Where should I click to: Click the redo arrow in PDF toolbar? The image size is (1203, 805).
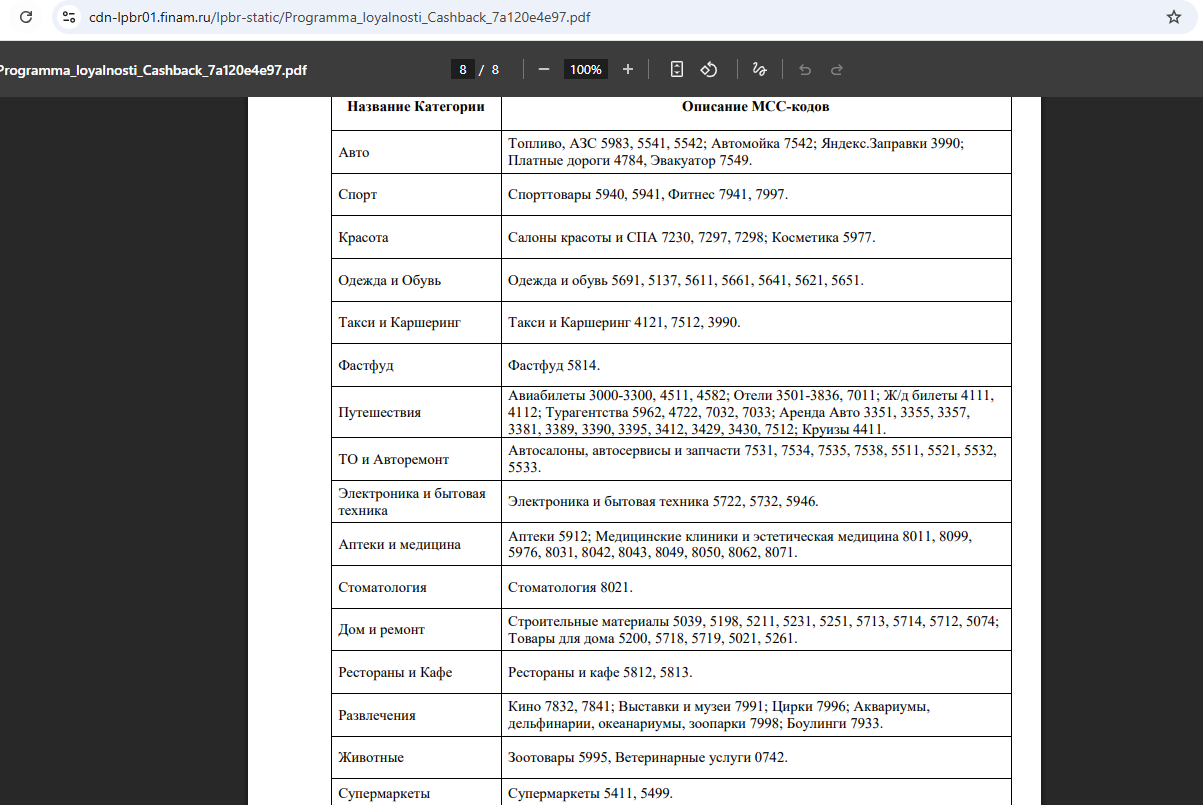837,69
